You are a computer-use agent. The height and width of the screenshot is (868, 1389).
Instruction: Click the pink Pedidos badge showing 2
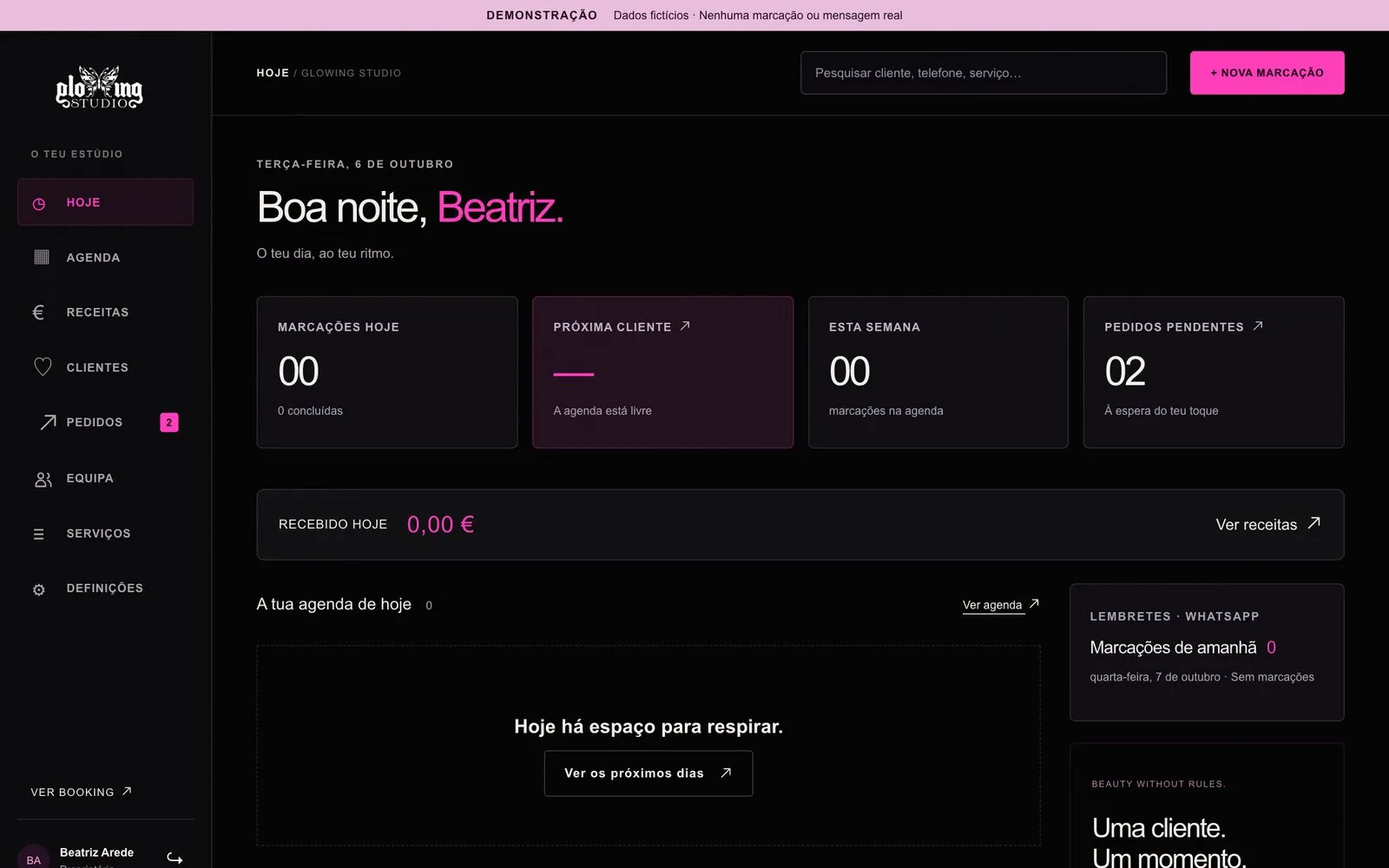168,423
